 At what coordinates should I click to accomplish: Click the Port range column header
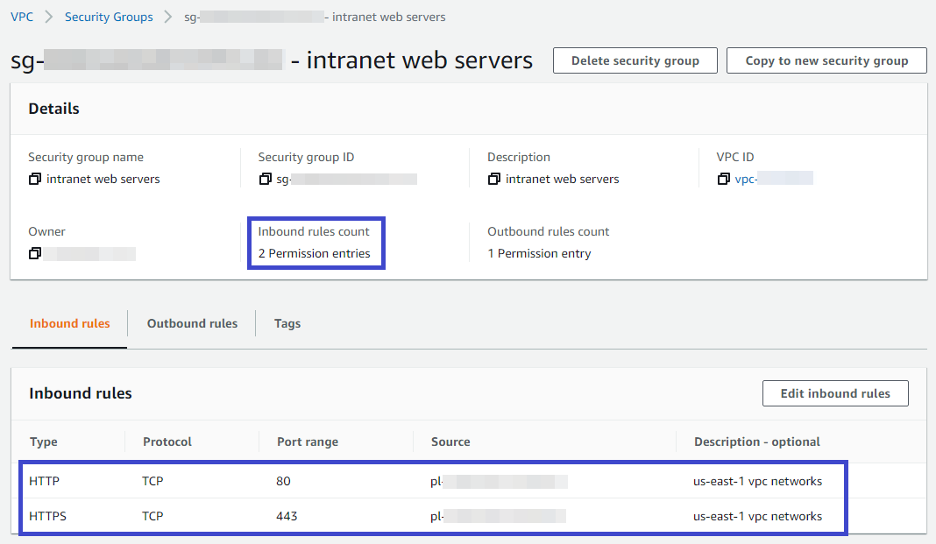click(x=307, y=442)
